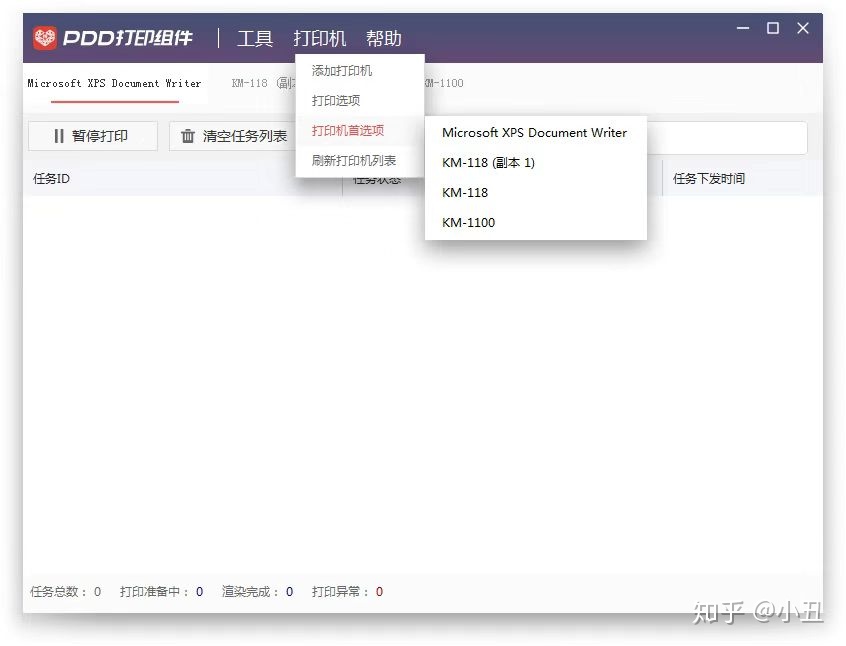The image size is (846, 646).
Task: Click the 渲染完成 status entry
Action: point(257,592)
